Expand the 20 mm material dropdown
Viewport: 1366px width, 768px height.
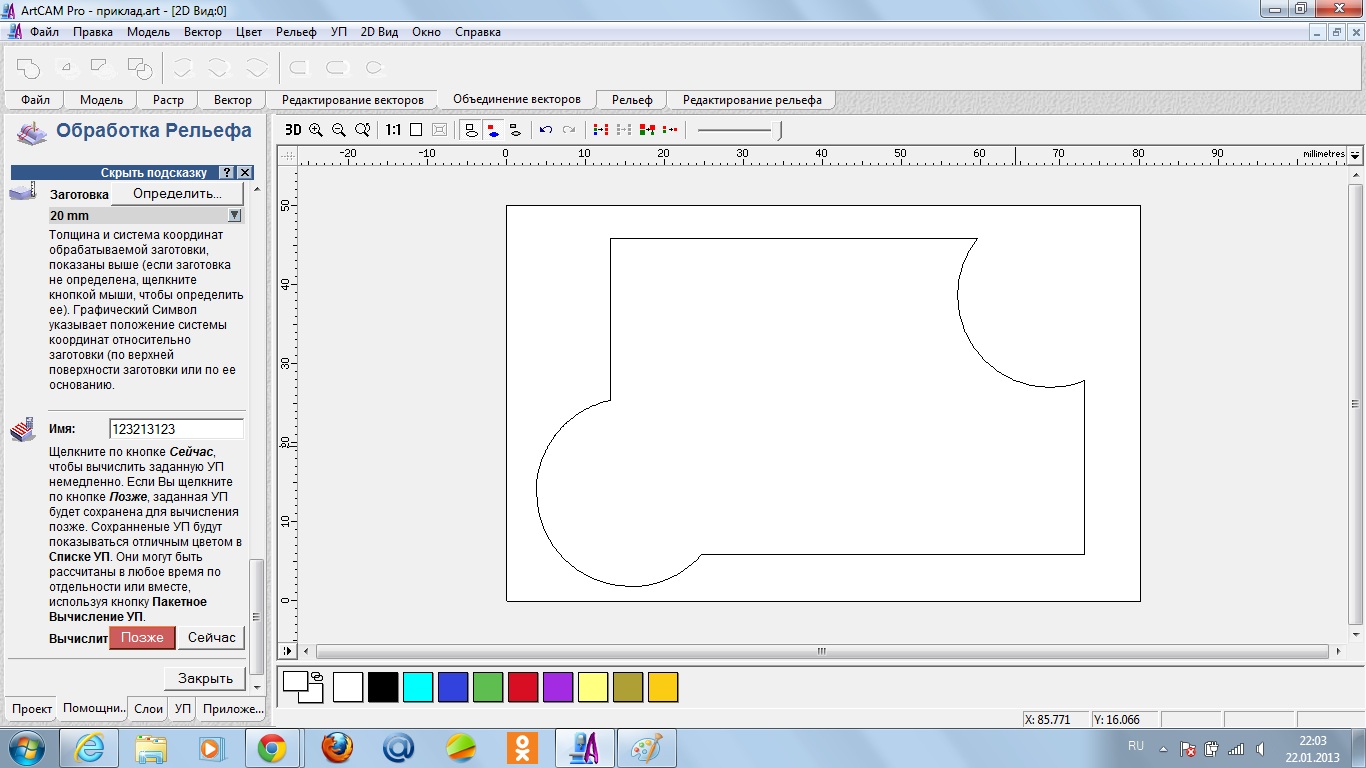point(234,215)
